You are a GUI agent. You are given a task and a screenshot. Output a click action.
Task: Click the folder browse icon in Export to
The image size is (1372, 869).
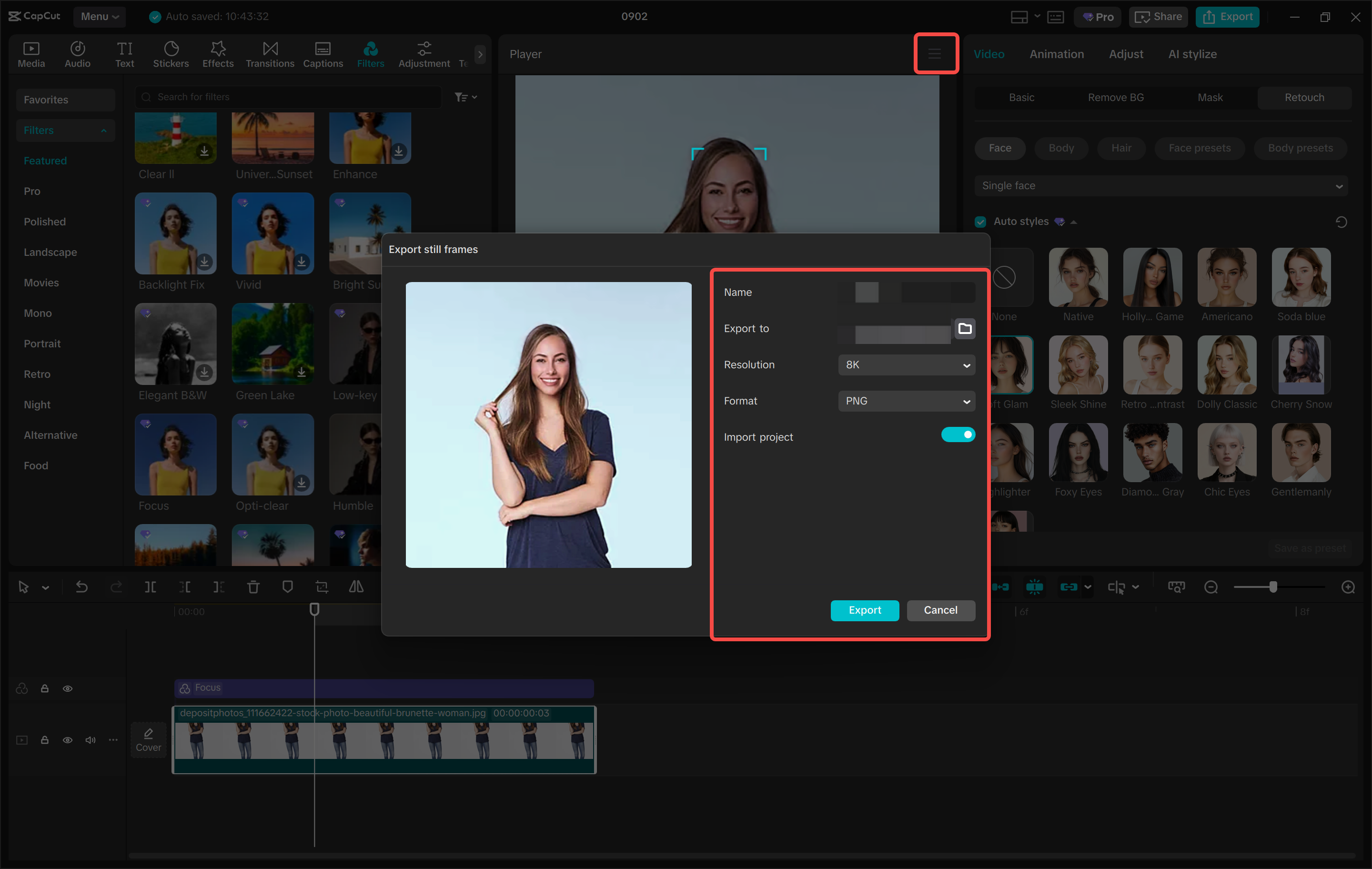pyautogui.click(x=965, y=328)
